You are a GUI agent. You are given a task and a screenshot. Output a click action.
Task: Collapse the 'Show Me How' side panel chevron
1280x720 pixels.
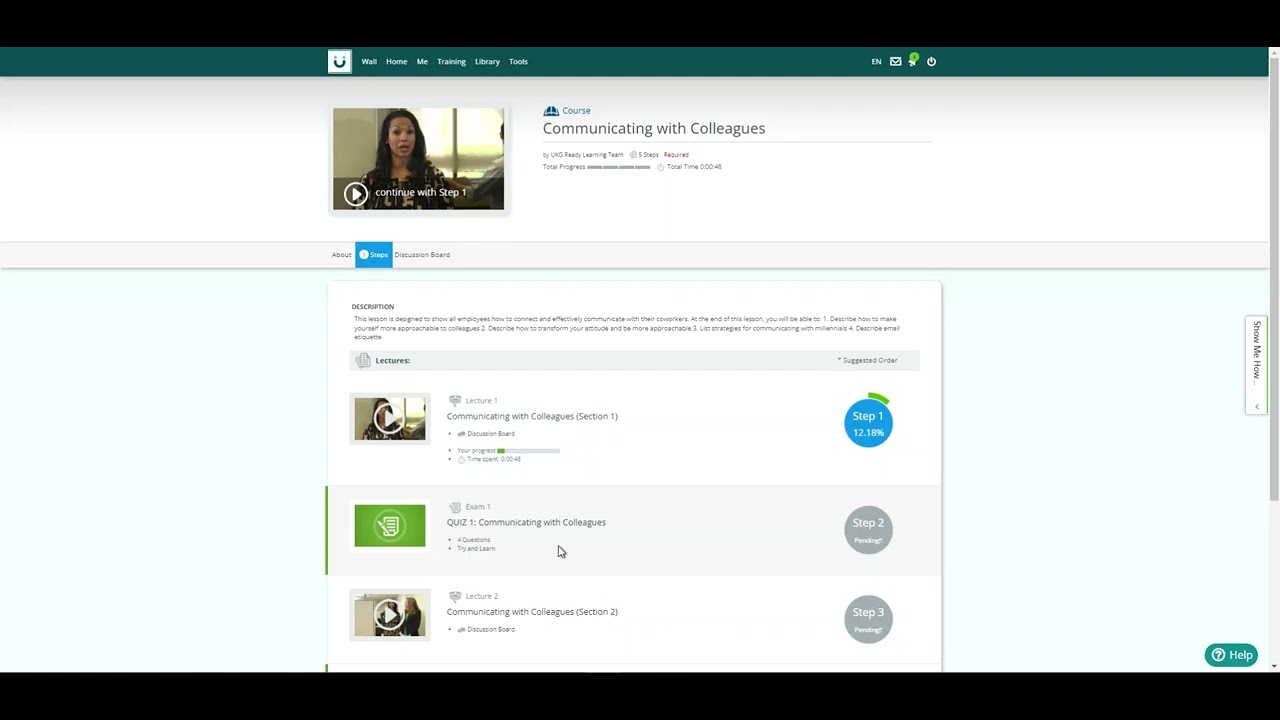pos(1256,406)
